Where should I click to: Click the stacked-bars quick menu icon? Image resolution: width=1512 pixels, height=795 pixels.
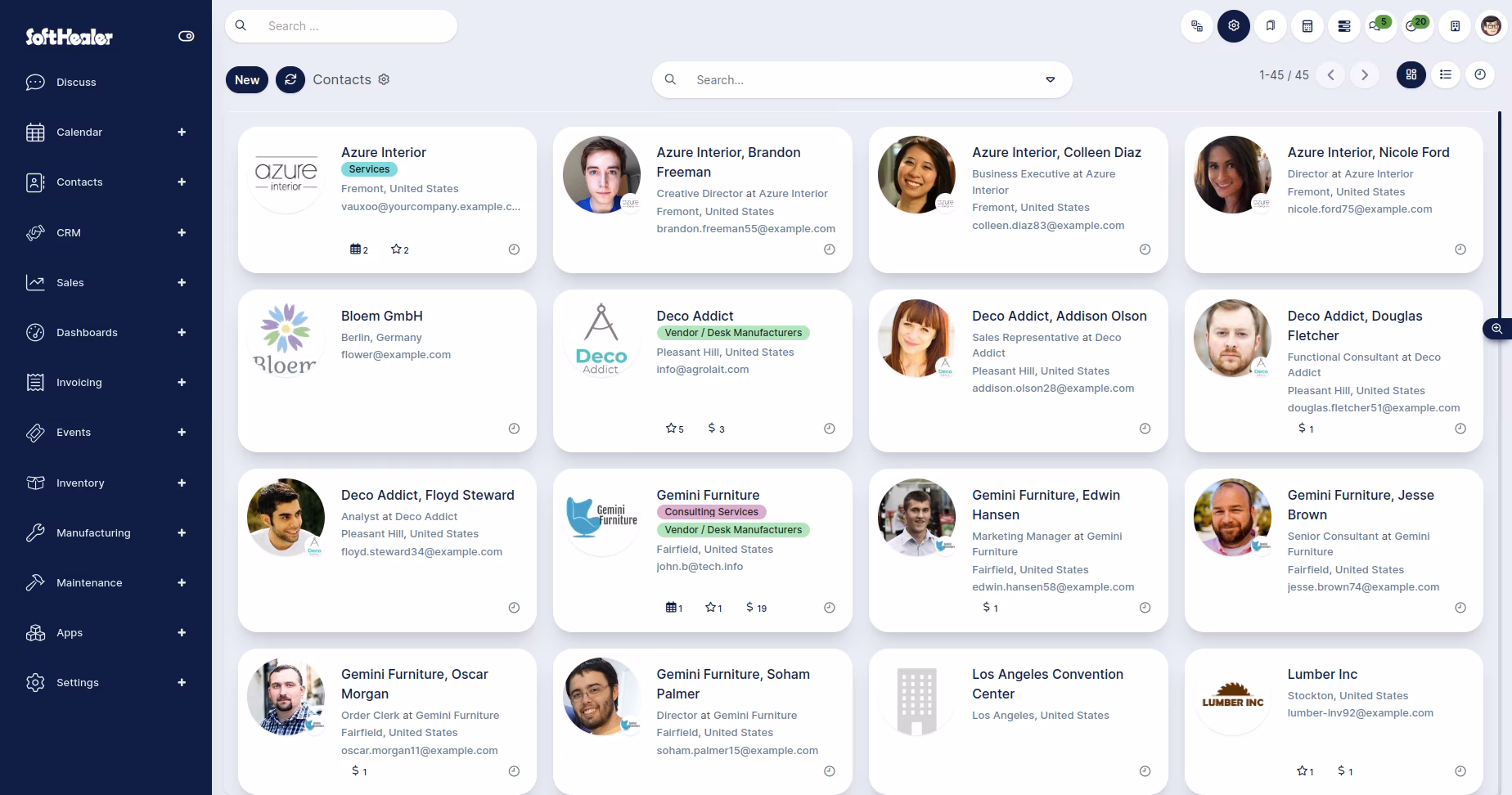click(x=1344, y=26)
